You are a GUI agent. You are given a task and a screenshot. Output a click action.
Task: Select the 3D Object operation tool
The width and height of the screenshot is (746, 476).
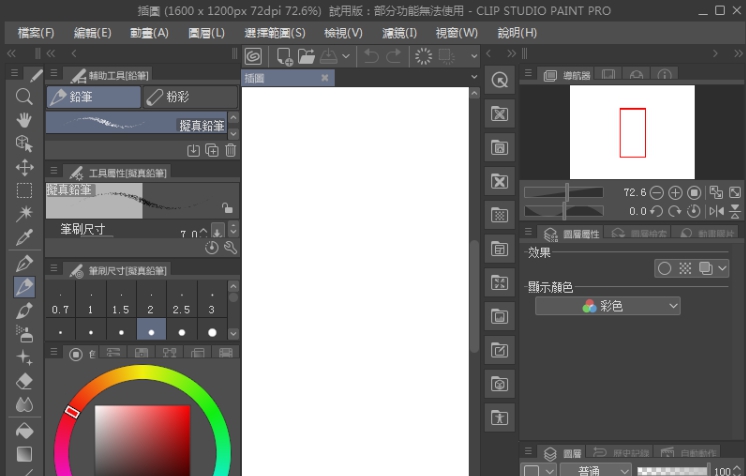24,143
